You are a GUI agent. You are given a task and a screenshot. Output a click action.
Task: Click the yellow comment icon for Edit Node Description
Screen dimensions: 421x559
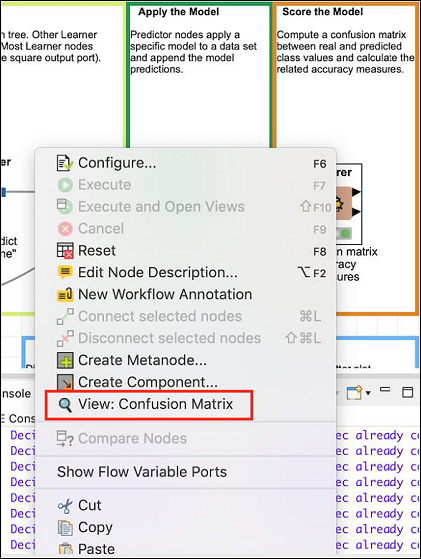point(65,272)
